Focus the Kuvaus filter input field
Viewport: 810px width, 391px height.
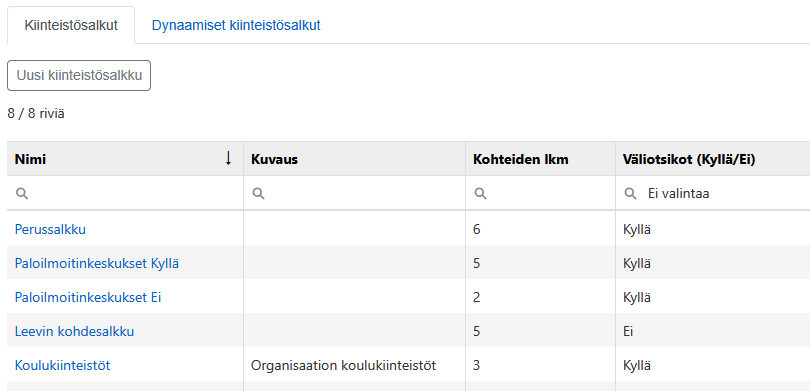(354, 194)
